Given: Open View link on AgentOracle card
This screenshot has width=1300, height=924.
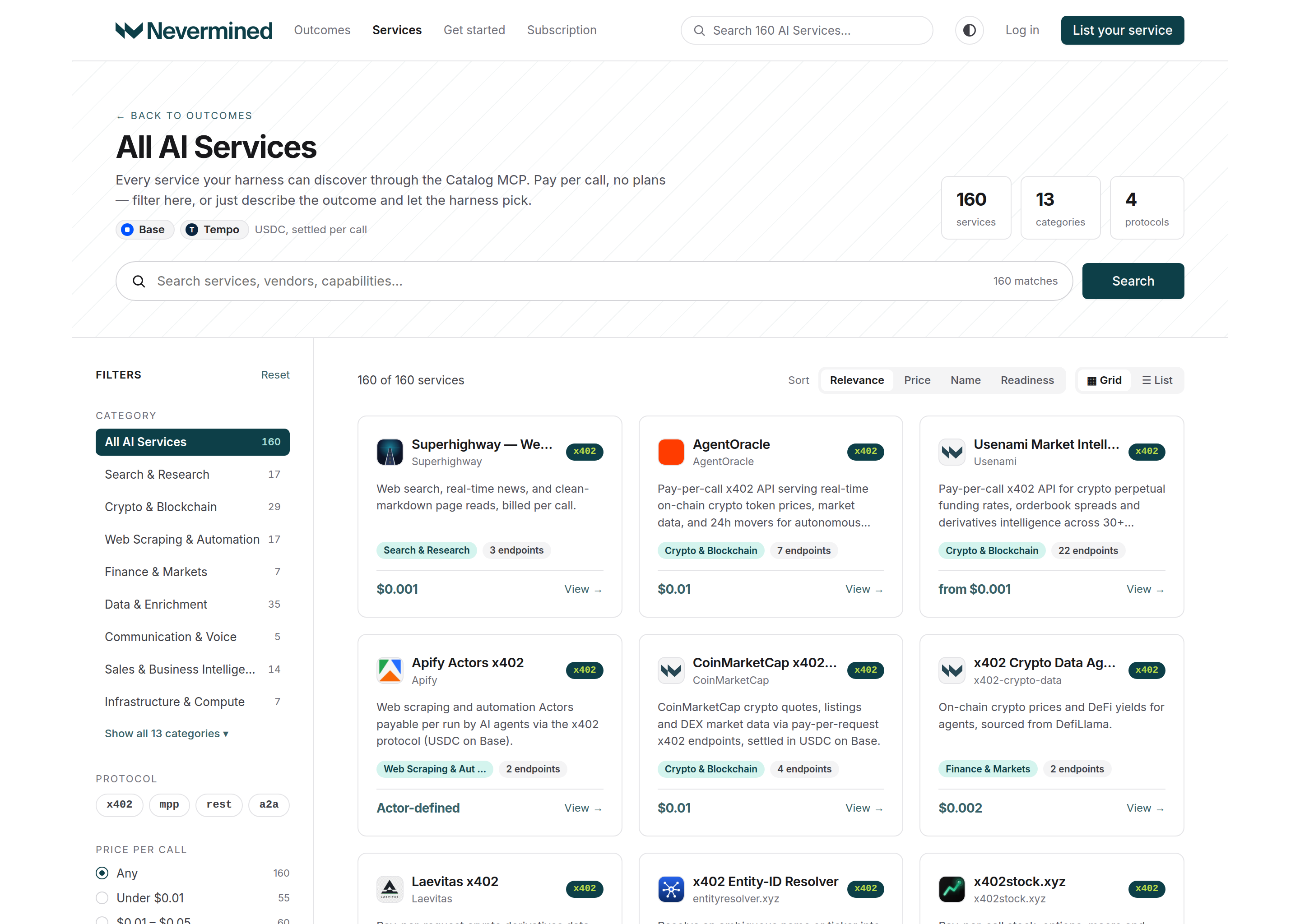Looking at the screenshot, I should coord(864,589).
